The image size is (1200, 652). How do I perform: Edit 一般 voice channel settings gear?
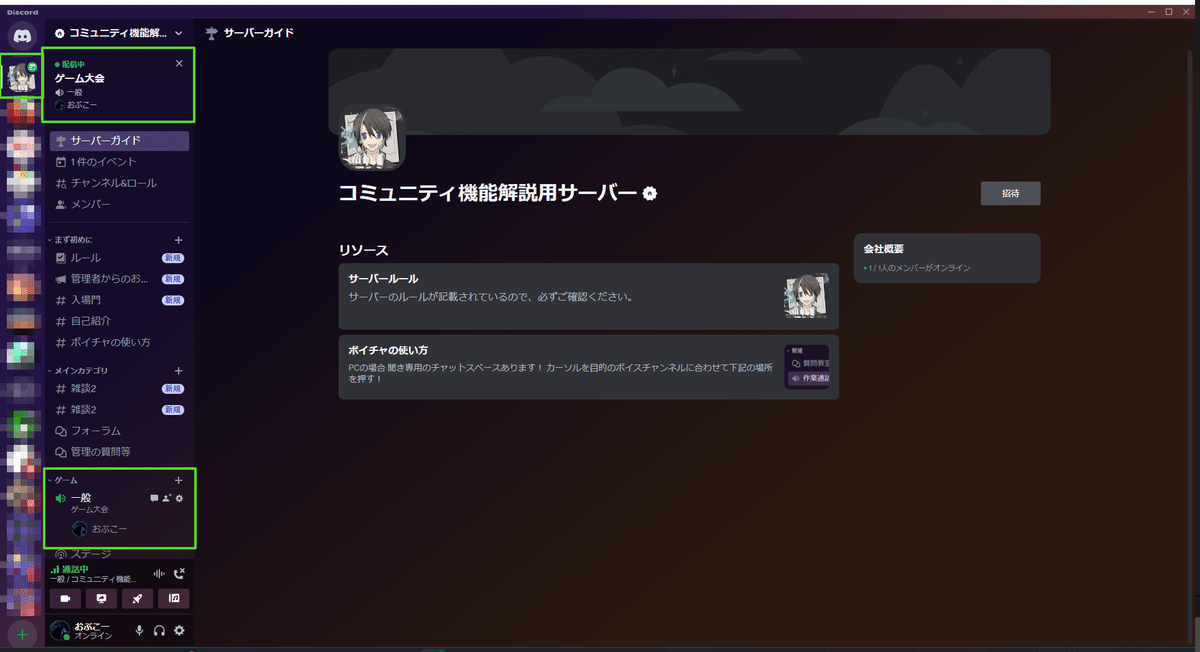(180, 497)
